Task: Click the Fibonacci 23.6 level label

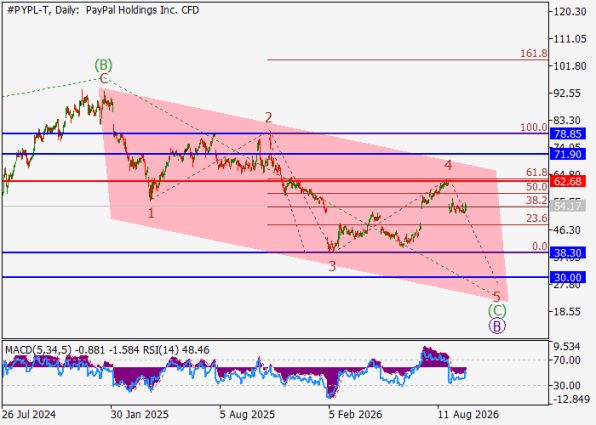Action: click(x=537, y=218)
